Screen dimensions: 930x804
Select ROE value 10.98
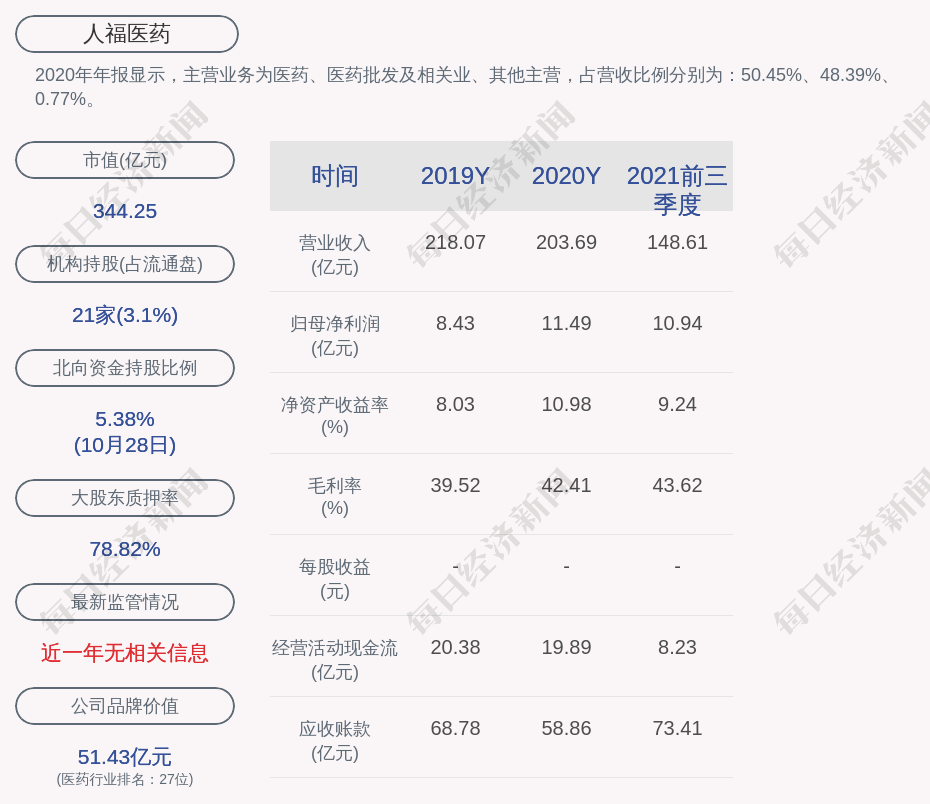pos(566,404)
